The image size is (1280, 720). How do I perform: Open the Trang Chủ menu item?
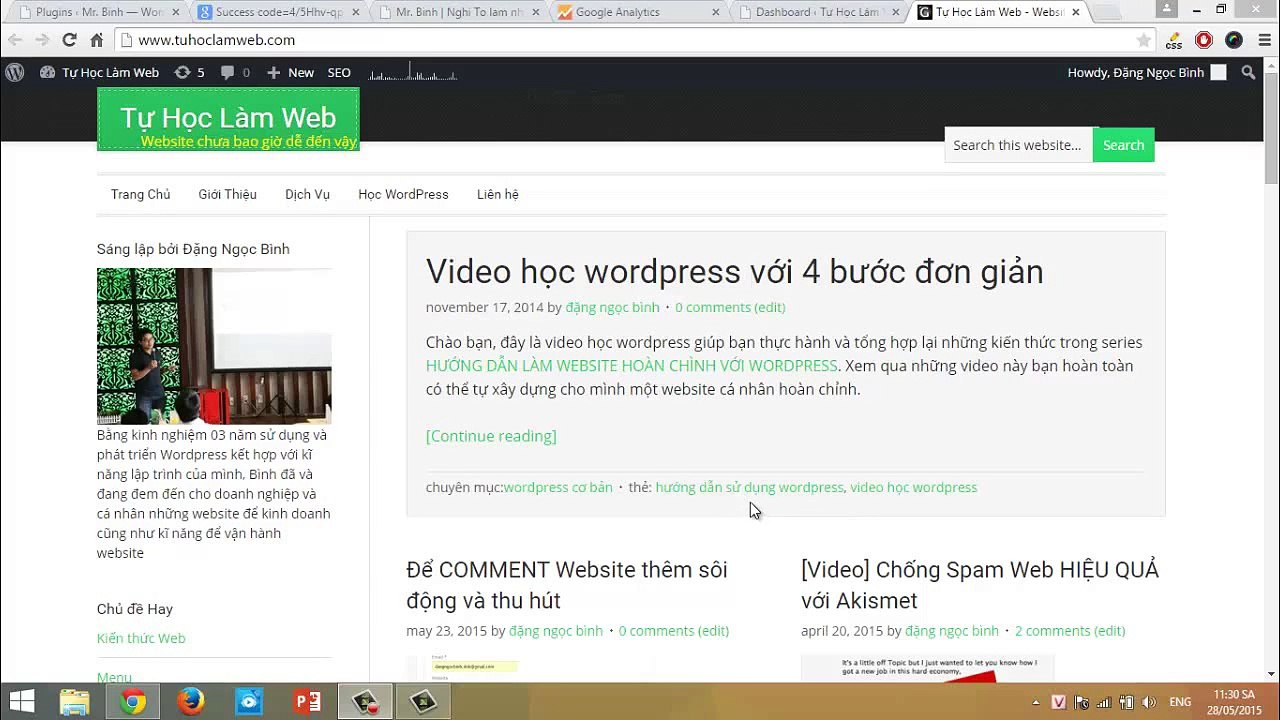[140, 194]
